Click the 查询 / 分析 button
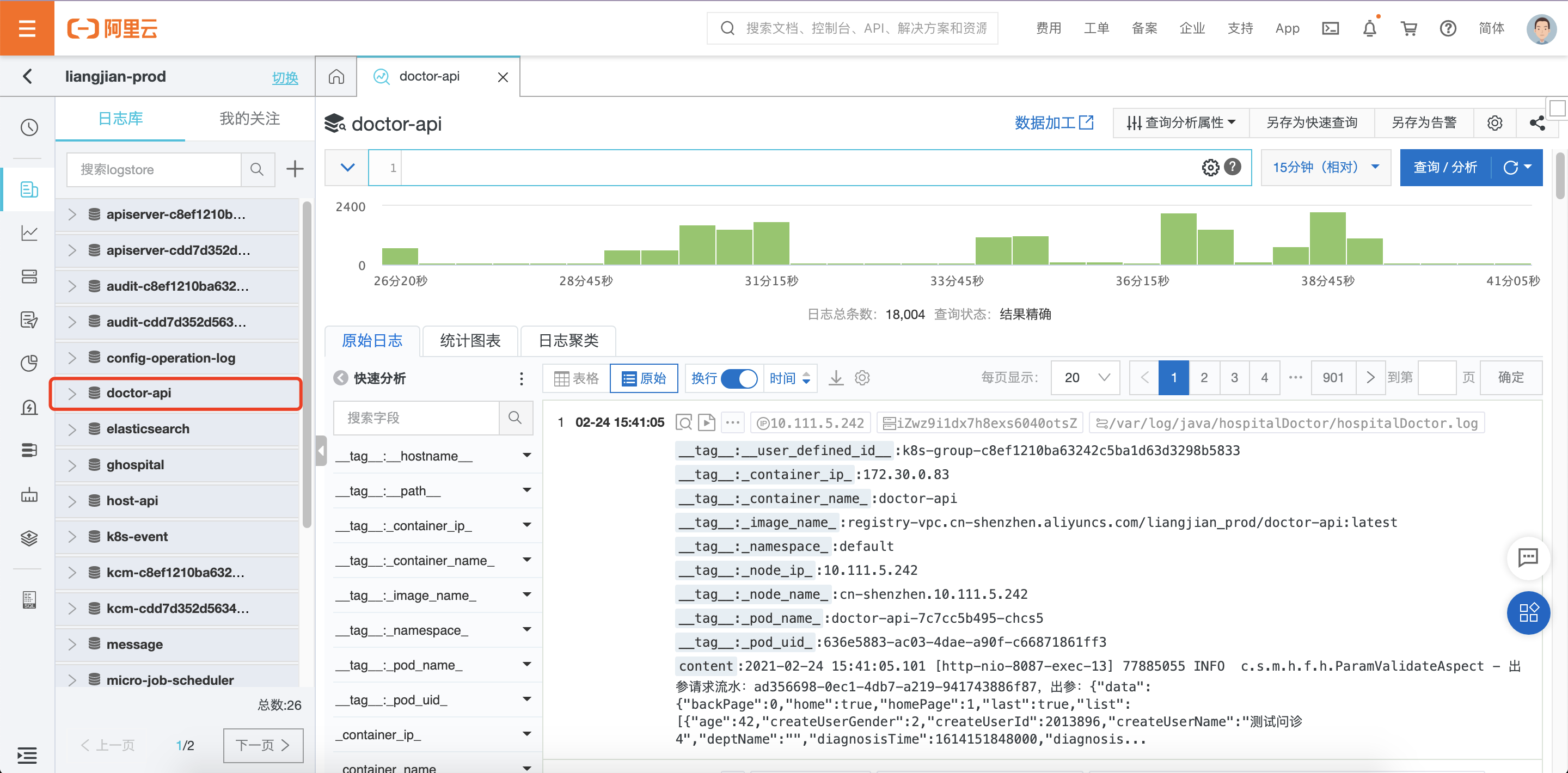The image size is (1568, 773). 1444,167
